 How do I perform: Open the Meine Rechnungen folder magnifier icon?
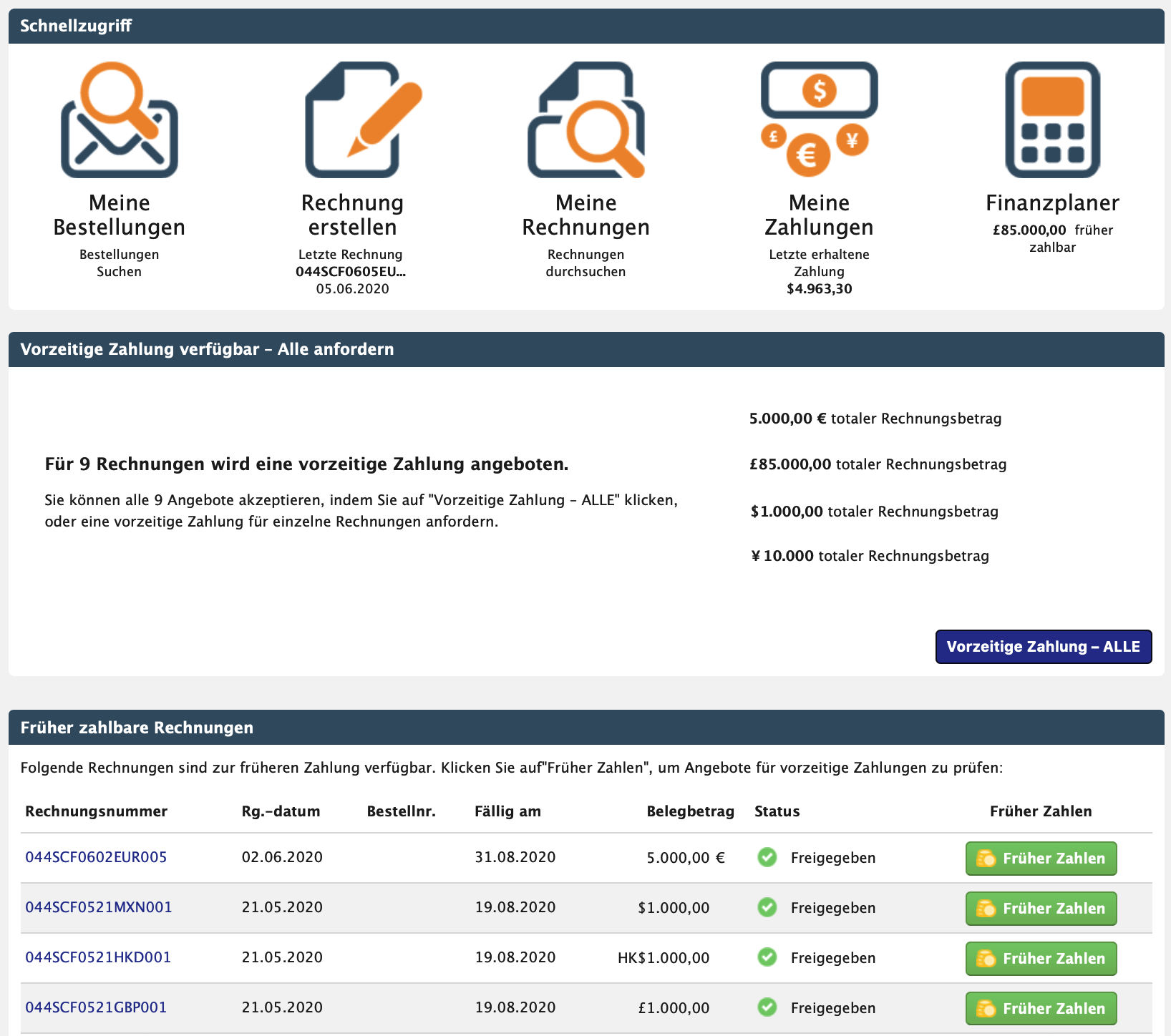586,119
